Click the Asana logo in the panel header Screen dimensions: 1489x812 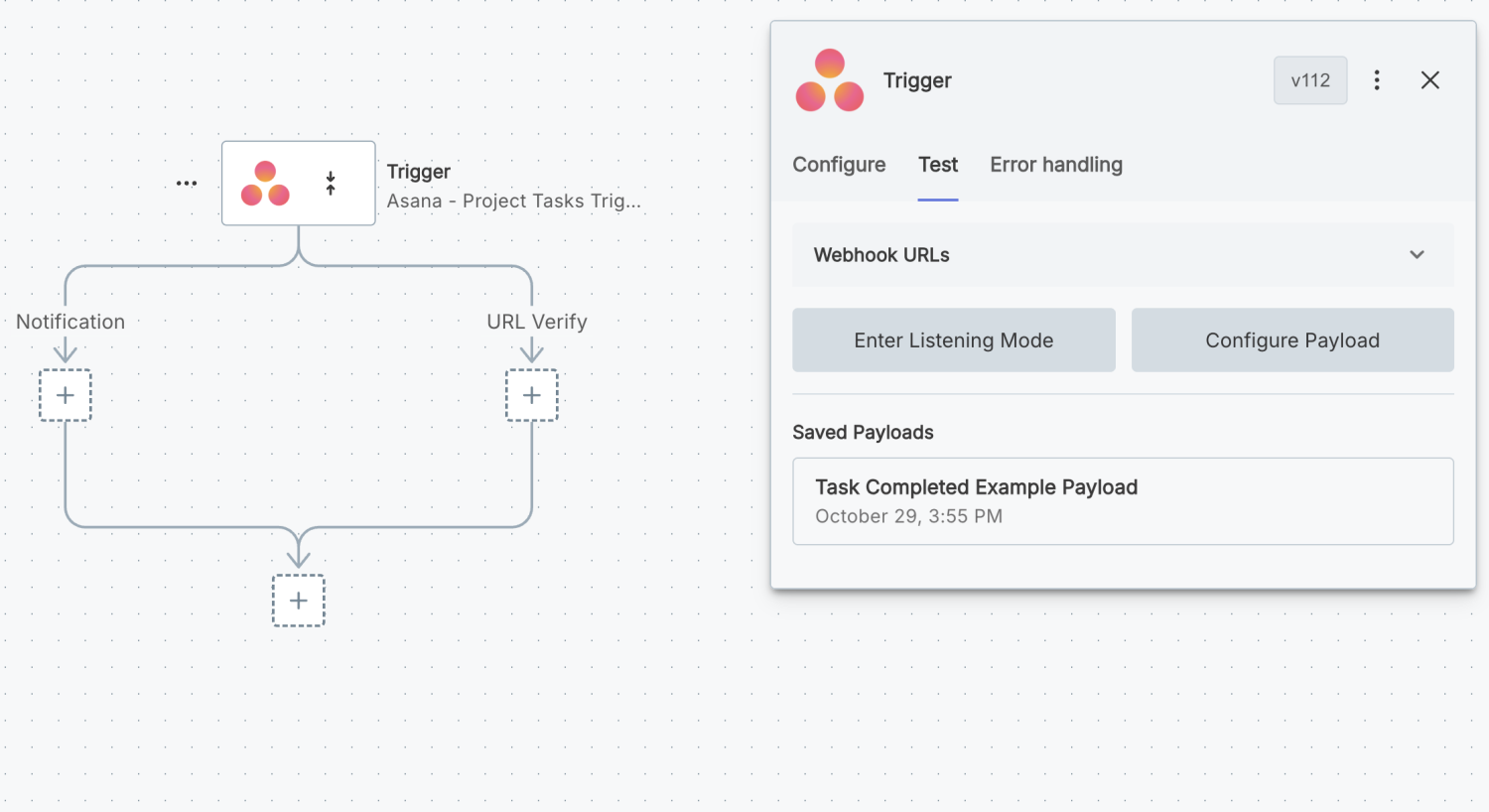pyautogui.click(x=830, y=79)
